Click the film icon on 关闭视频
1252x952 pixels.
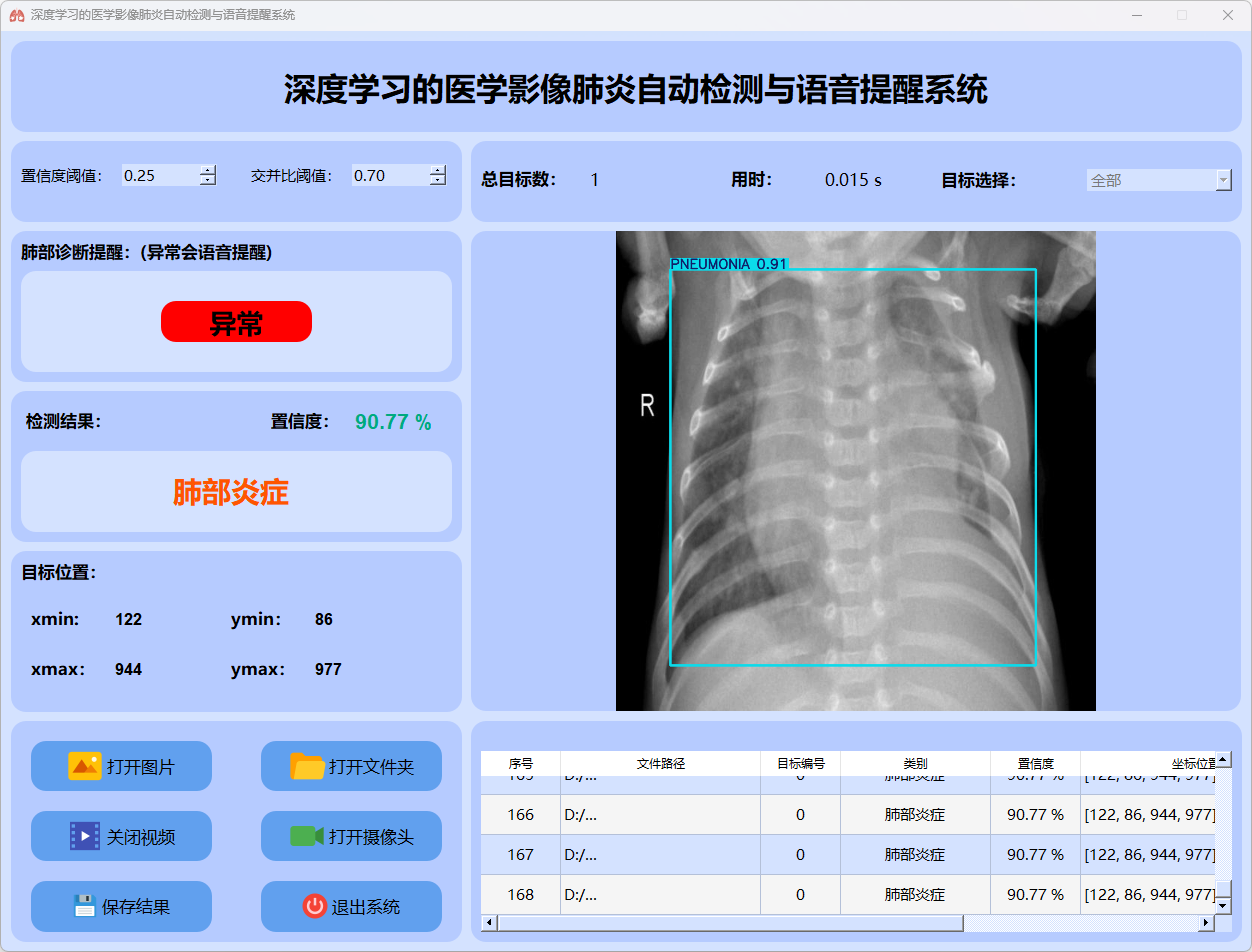[85, 836]
